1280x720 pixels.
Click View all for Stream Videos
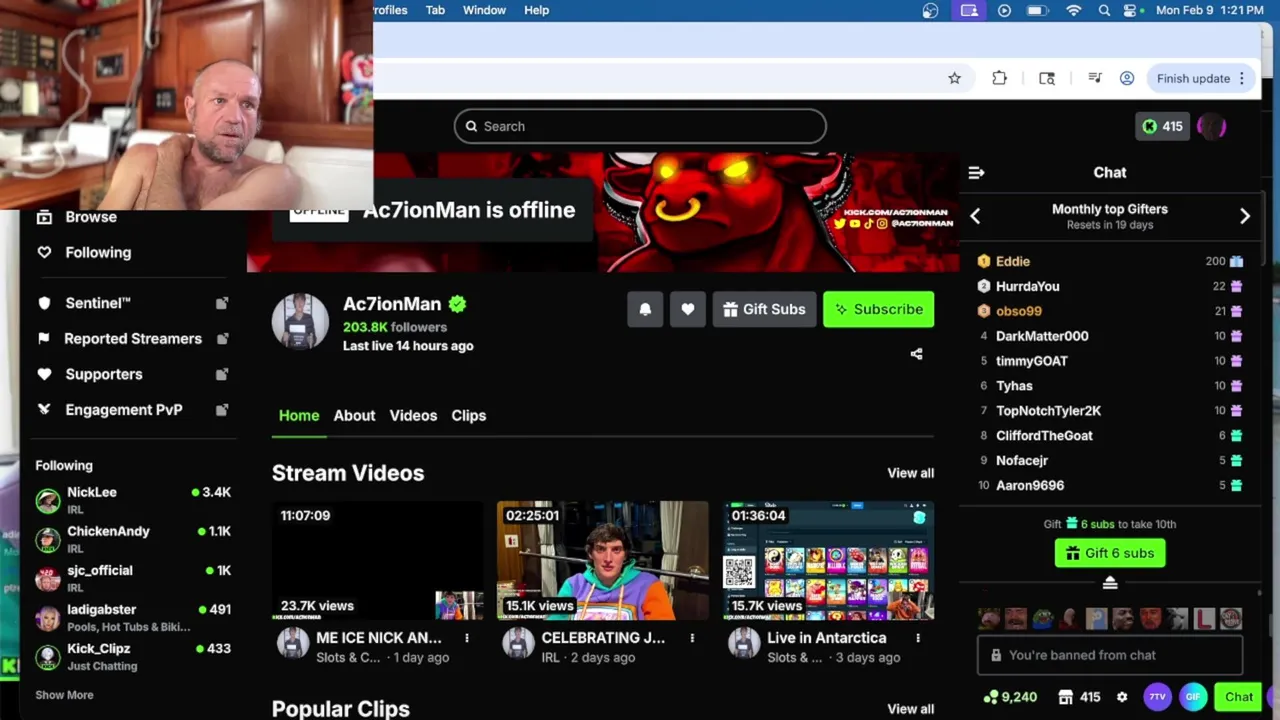click(x=910, y=473)
